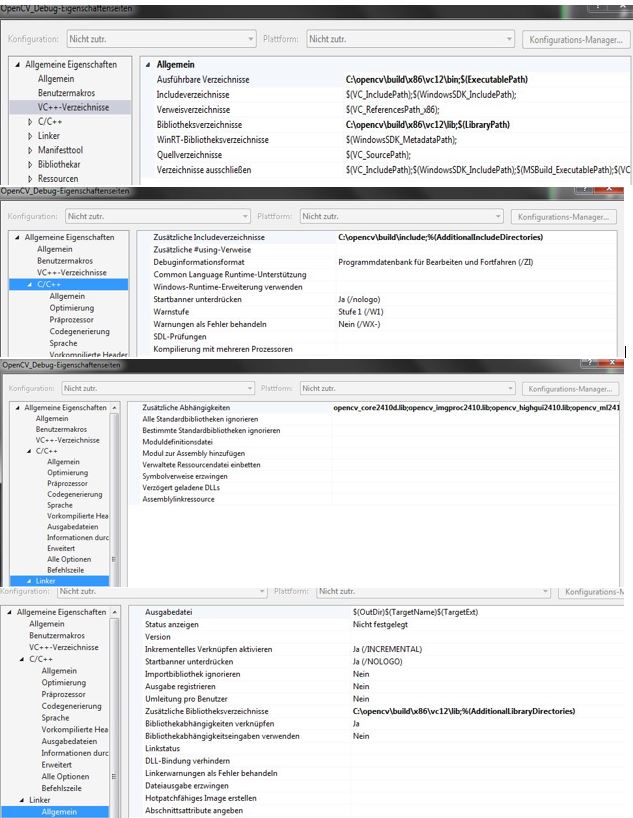Select the Verweisverzeichnisse property row
The image size is (633, 818).
385,110
